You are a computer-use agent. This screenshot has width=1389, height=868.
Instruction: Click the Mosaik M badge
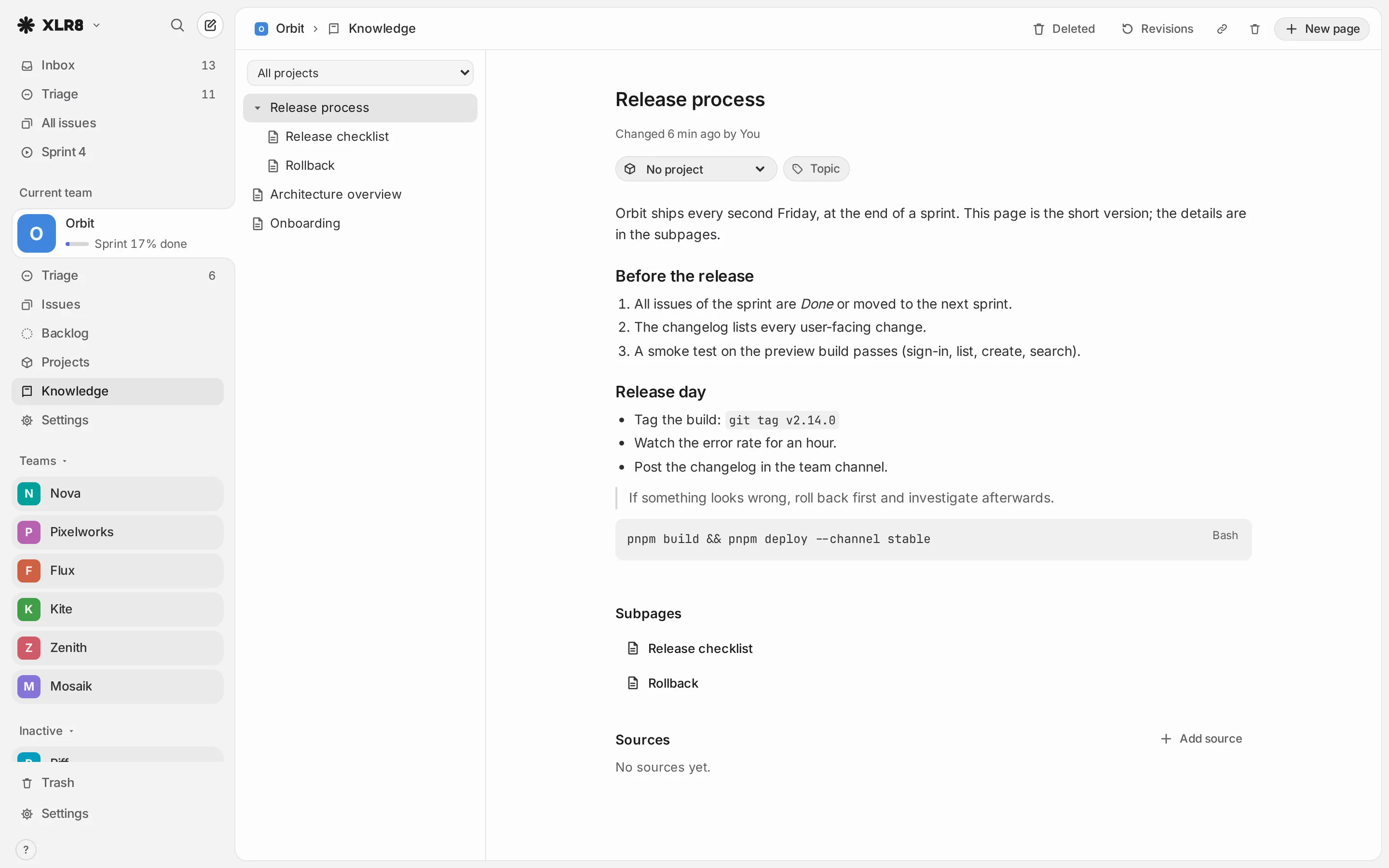(x=29, y=686)
